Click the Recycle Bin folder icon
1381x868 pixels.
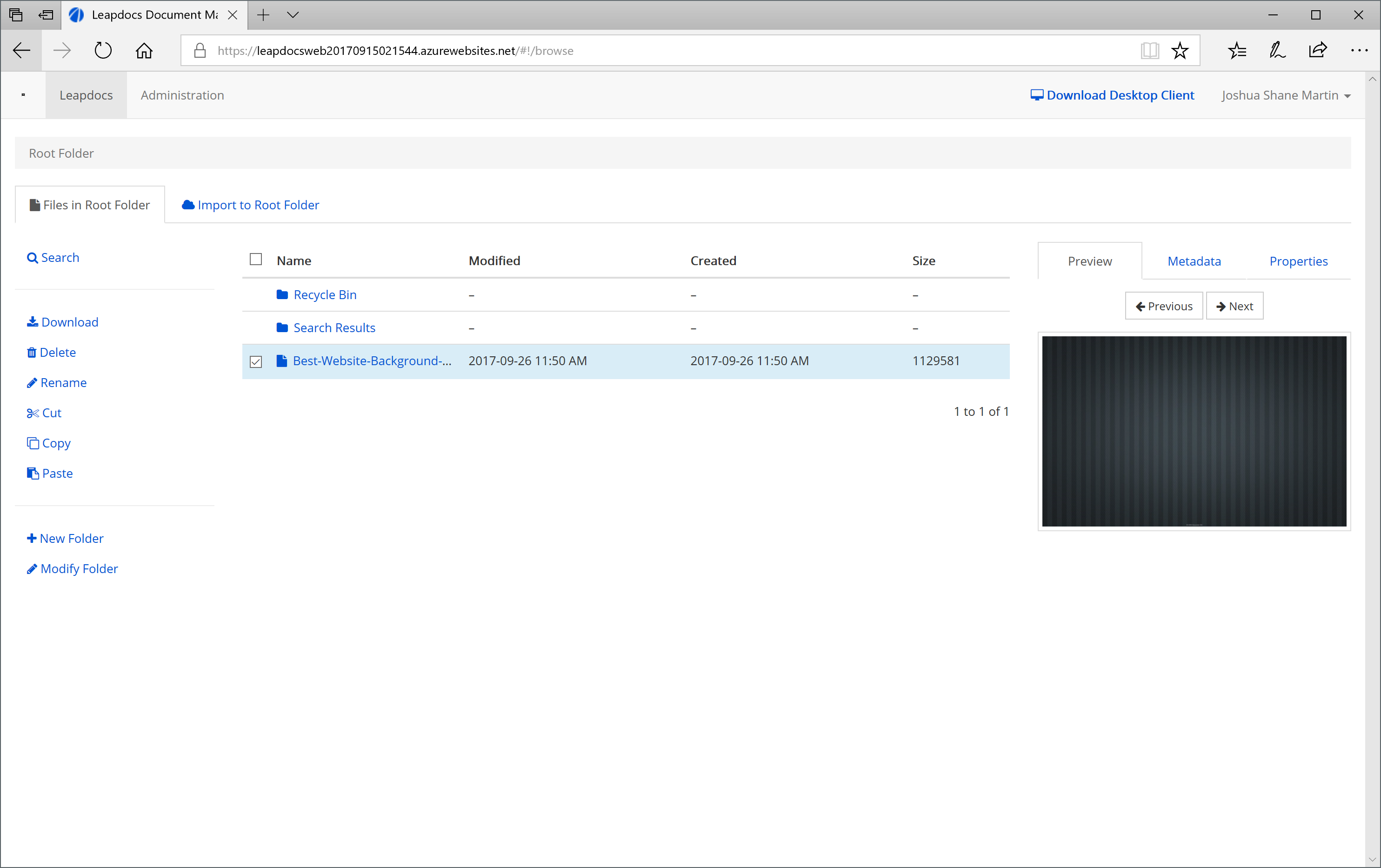pos(282,294)
